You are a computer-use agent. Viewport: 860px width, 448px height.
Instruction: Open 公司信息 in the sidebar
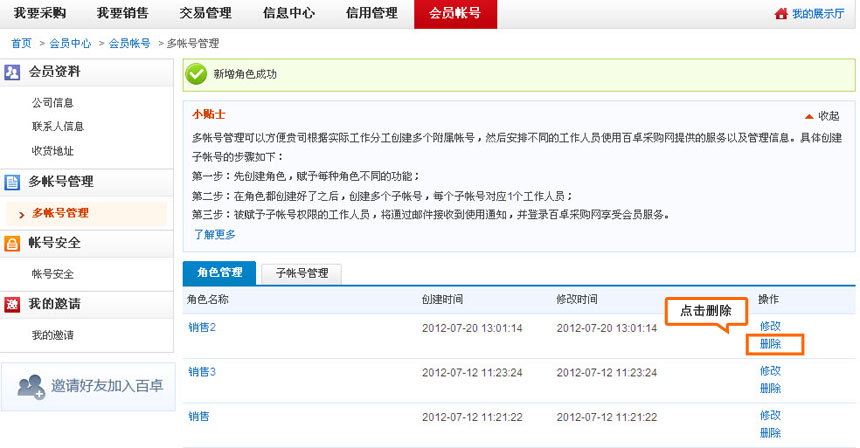point(52,103)
